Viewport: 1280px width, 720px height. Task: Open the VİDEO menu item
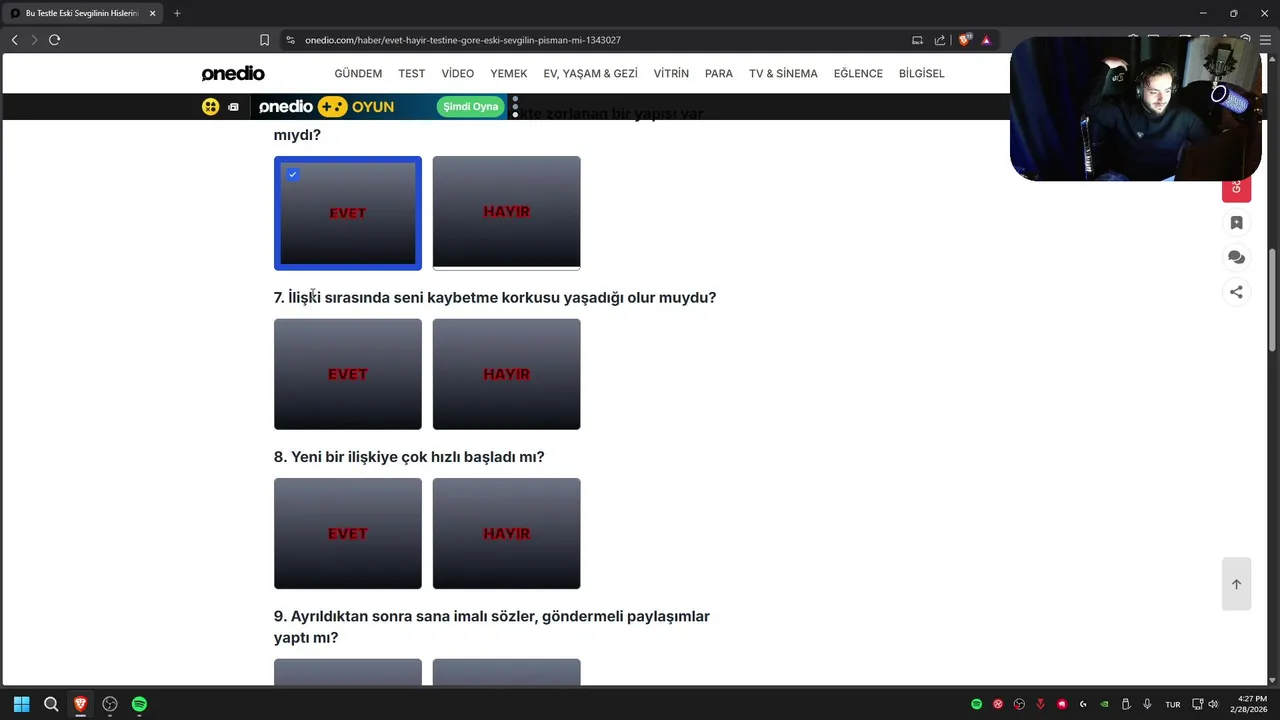(458, 74)
